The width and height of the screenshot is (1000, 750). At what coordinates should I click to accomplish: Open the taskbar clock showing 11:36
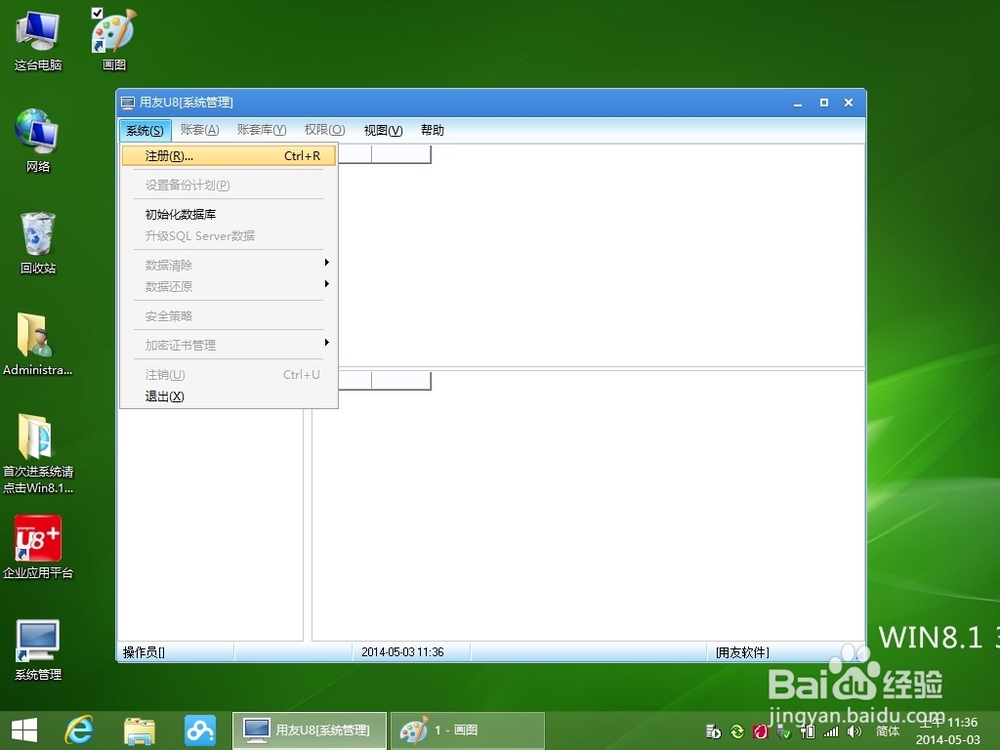tap(948, 731)
